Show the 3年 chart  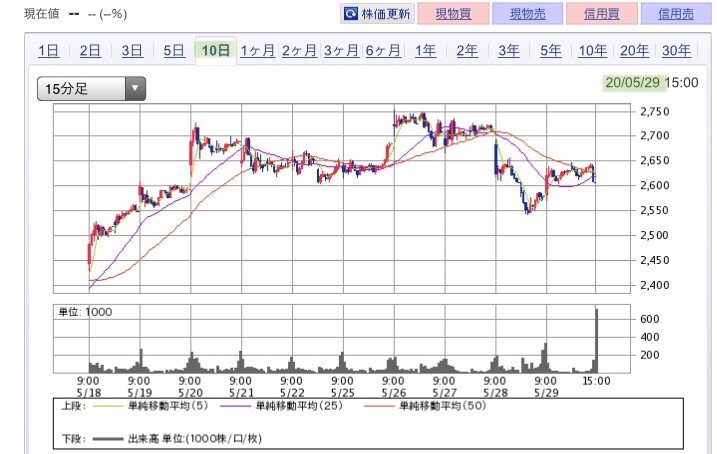pos(509,50)
